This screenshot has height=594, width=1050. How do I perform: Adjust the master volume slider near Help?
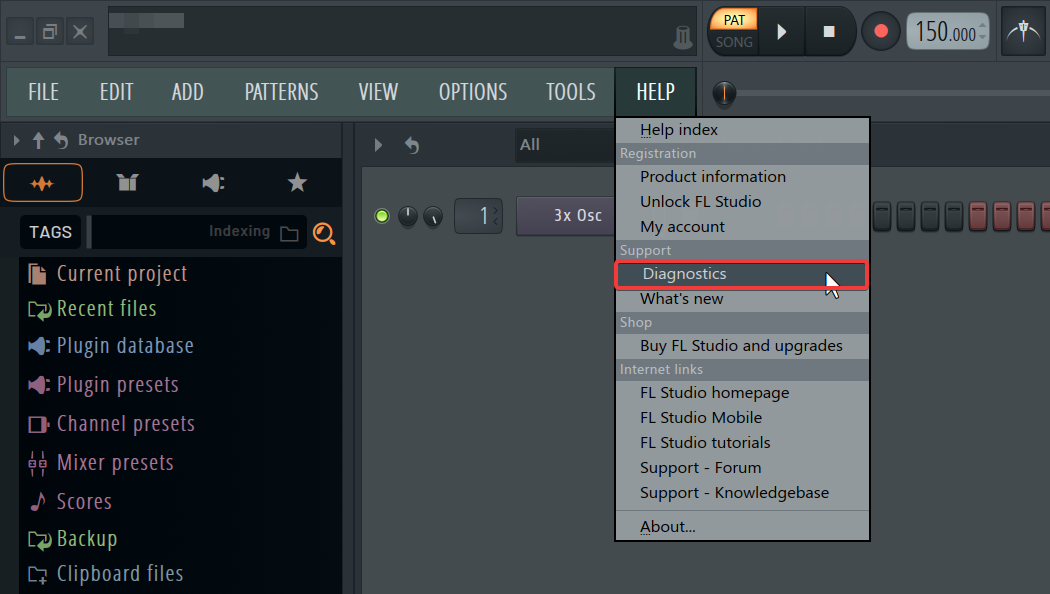724,94
